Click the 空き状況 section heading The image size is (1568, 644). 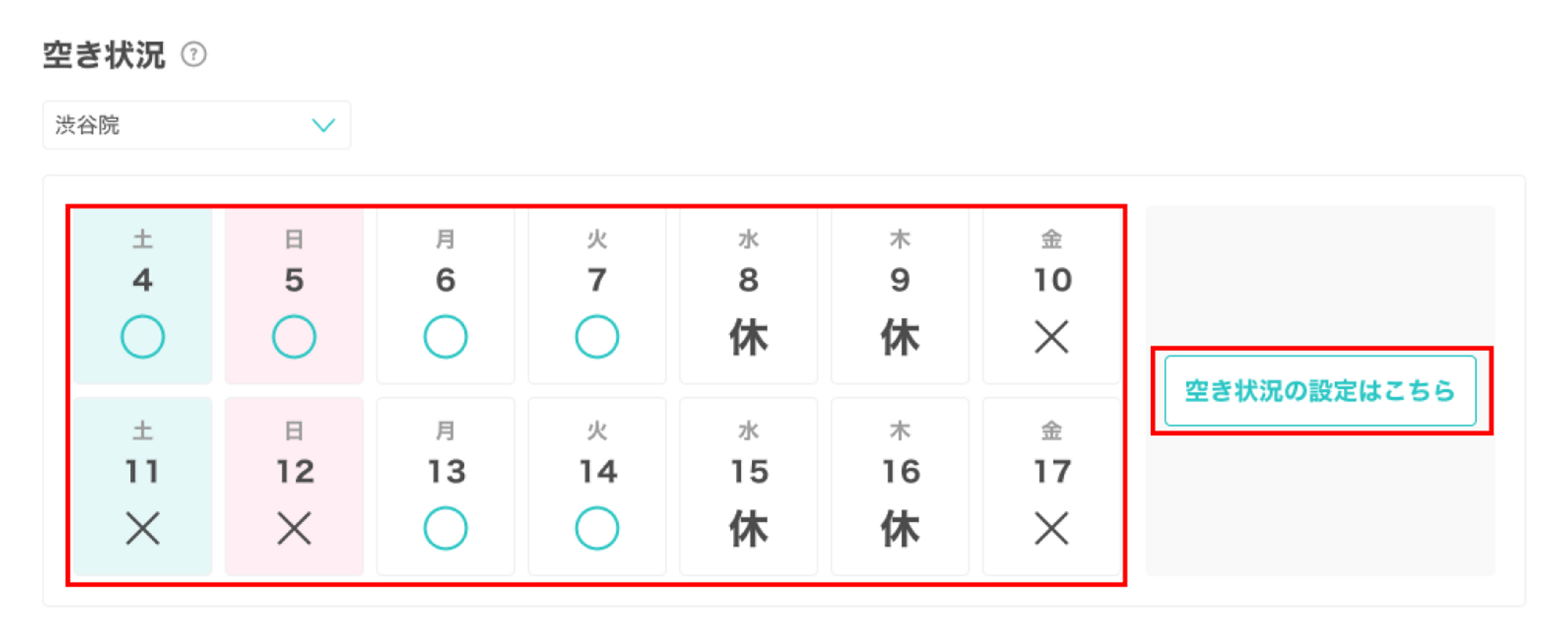pos(104,55)
